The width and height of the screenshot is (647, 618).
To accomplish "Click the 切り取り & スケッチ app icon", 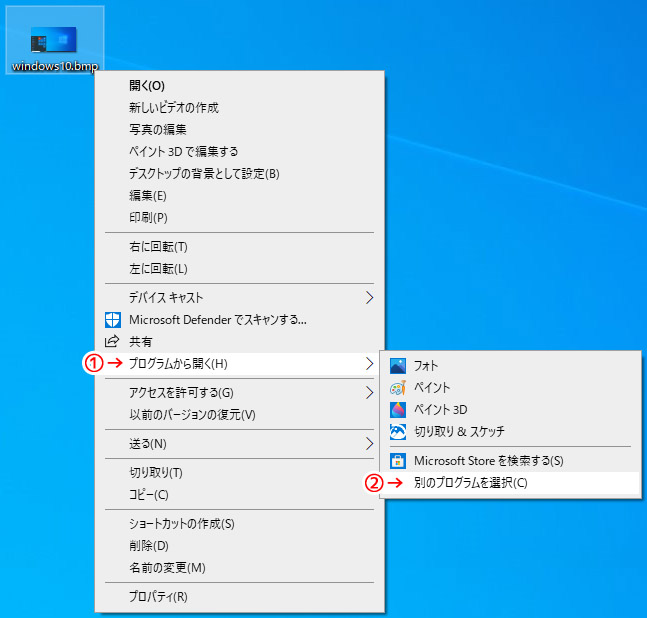I will [398, 432].
